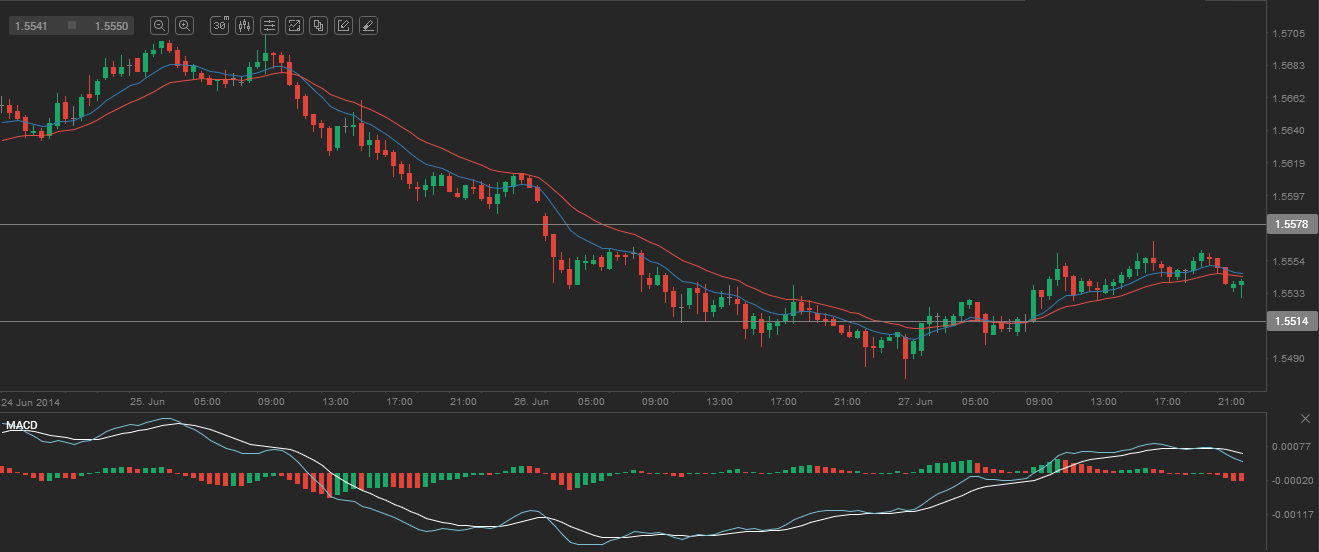Select the 1.5514 price level label
This screenshot has width=1319, height=552.
1291,321
